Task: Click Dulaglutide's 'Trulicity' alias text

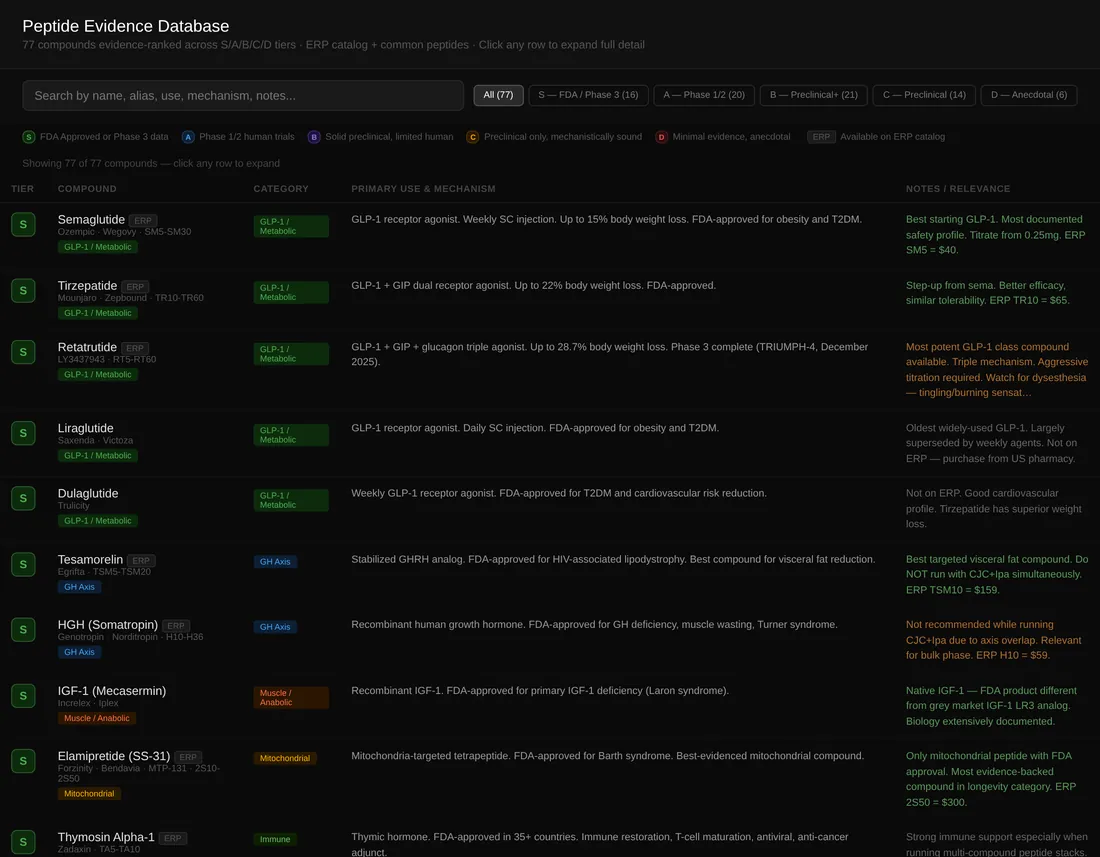Action: click(x=74, y=506)
